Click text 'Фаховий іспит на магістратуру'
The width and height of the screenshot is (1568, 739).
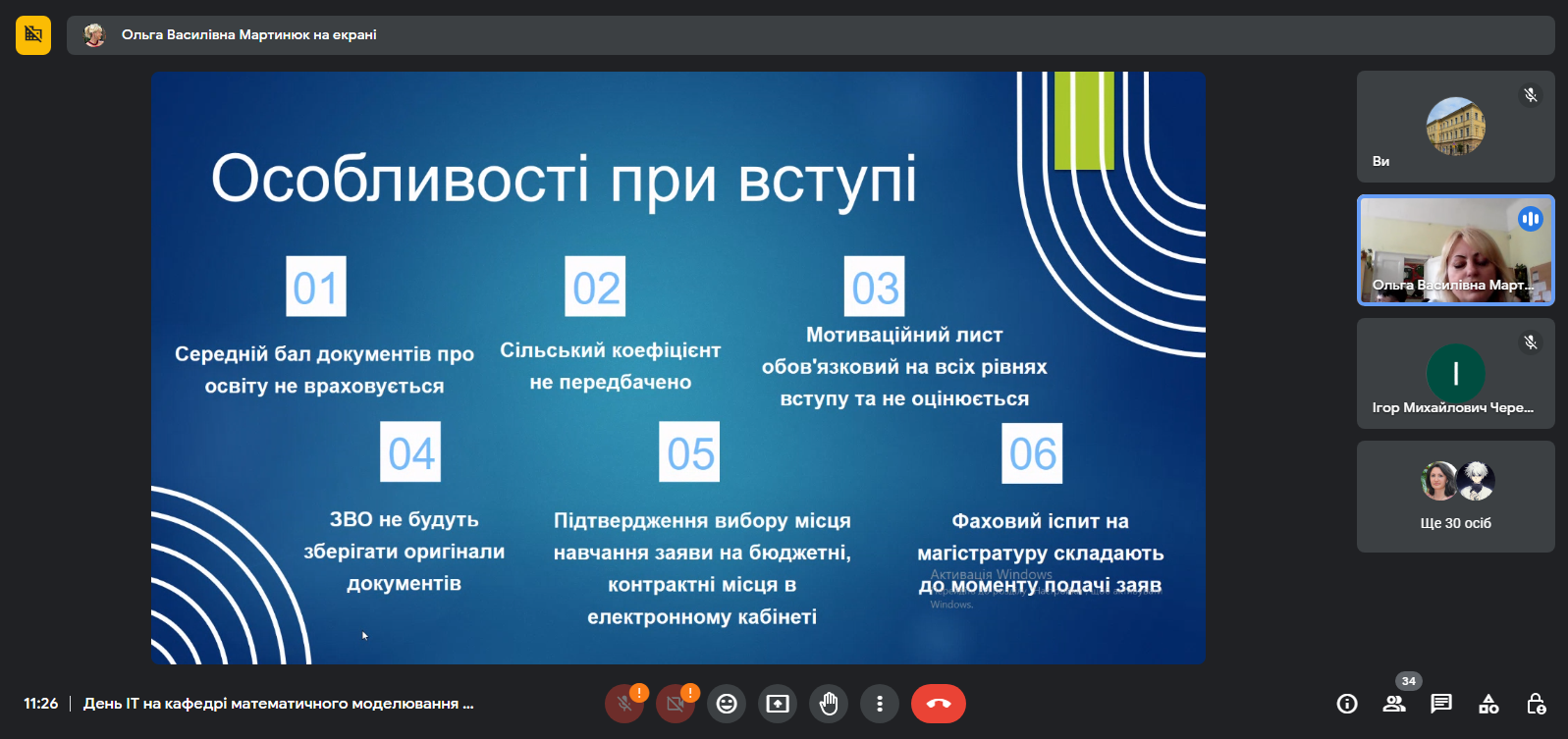click(x=1041, y=537)
